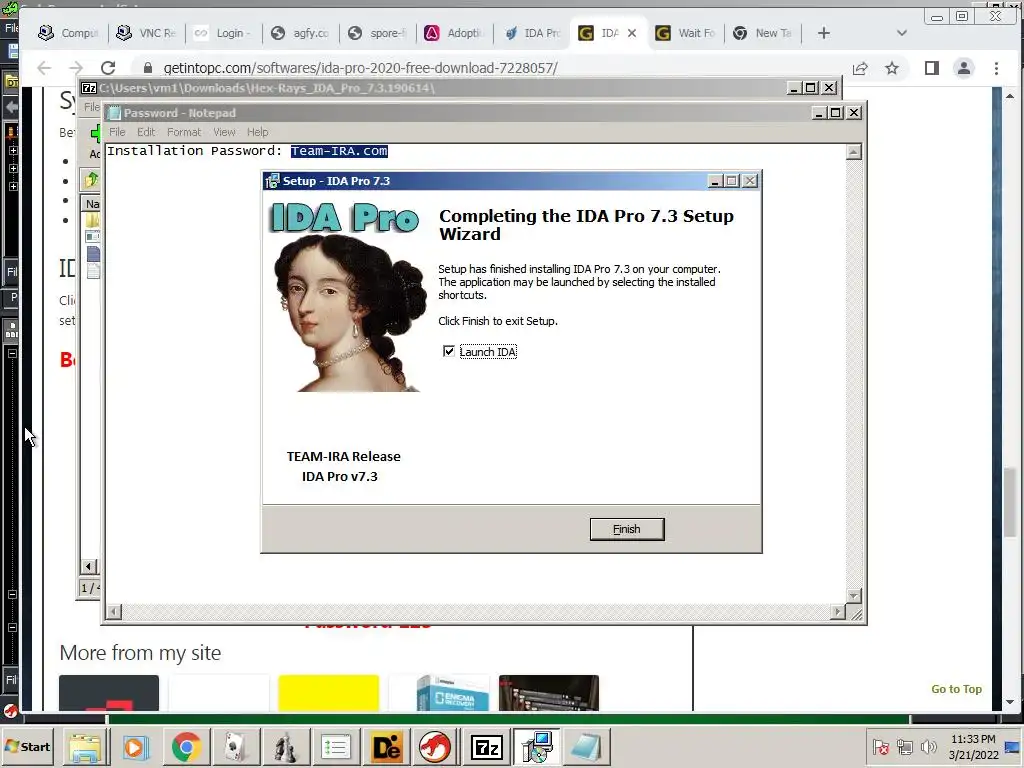
Task: Switch to the spore browser tab
Action: click(377, 33)
